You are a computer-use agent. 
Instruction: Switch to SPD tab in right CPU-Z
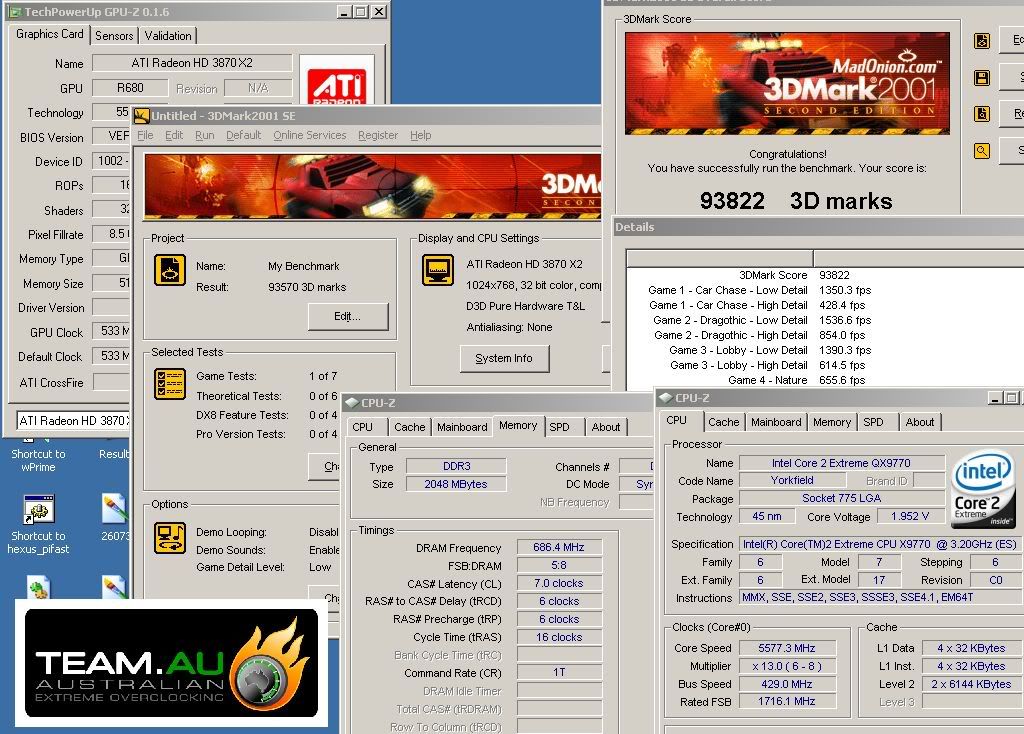pos(873,423)
